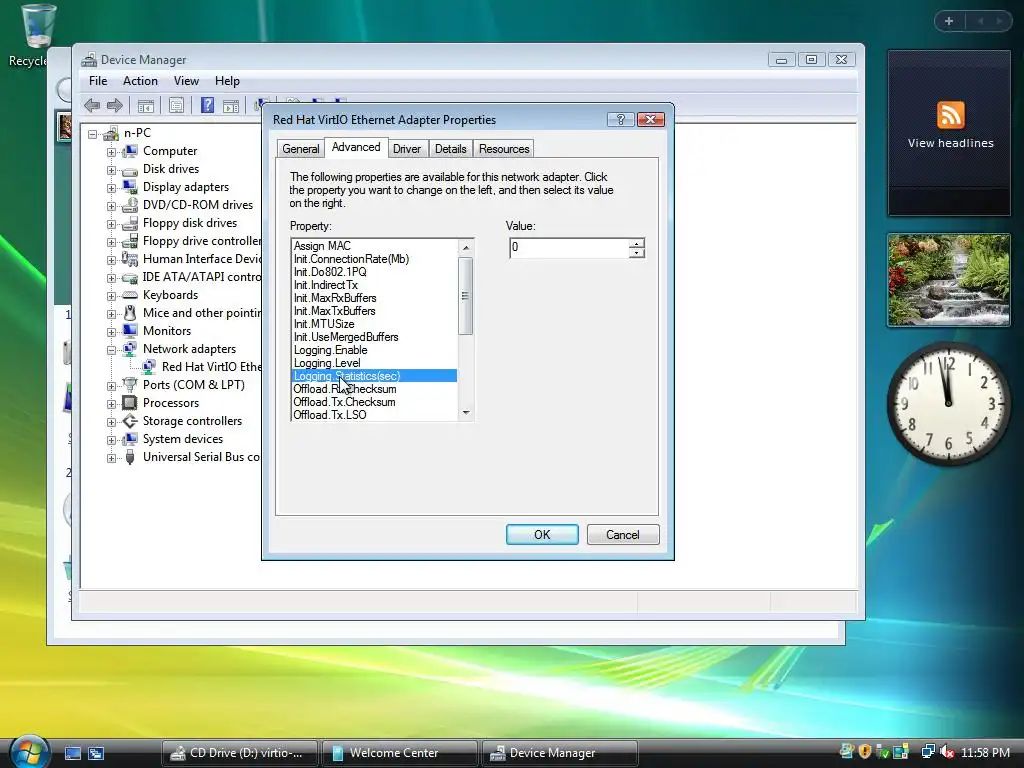
Task: Click the device install green check tray icon
Action: 882,752
